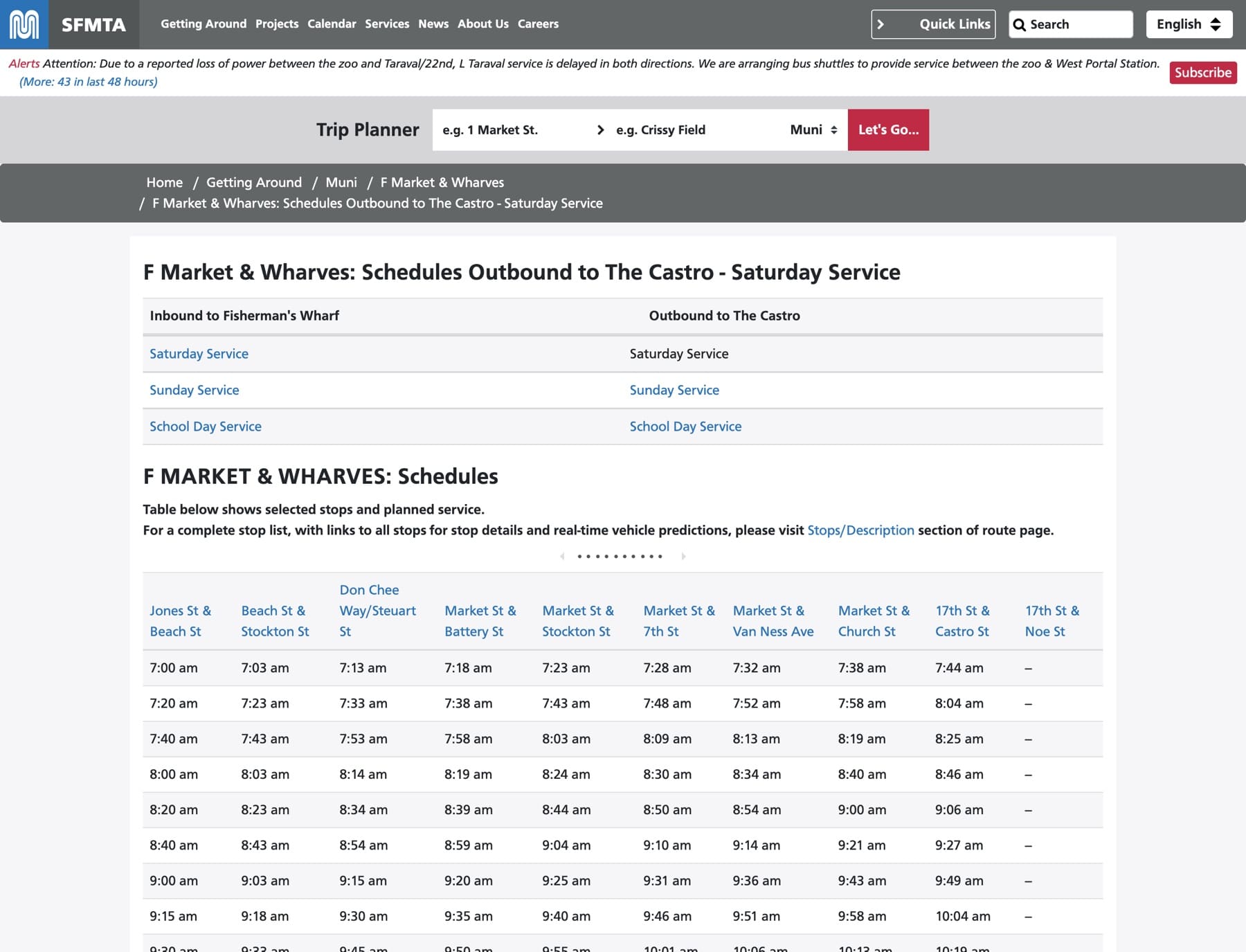Go to Home breadcrumb

165,182
